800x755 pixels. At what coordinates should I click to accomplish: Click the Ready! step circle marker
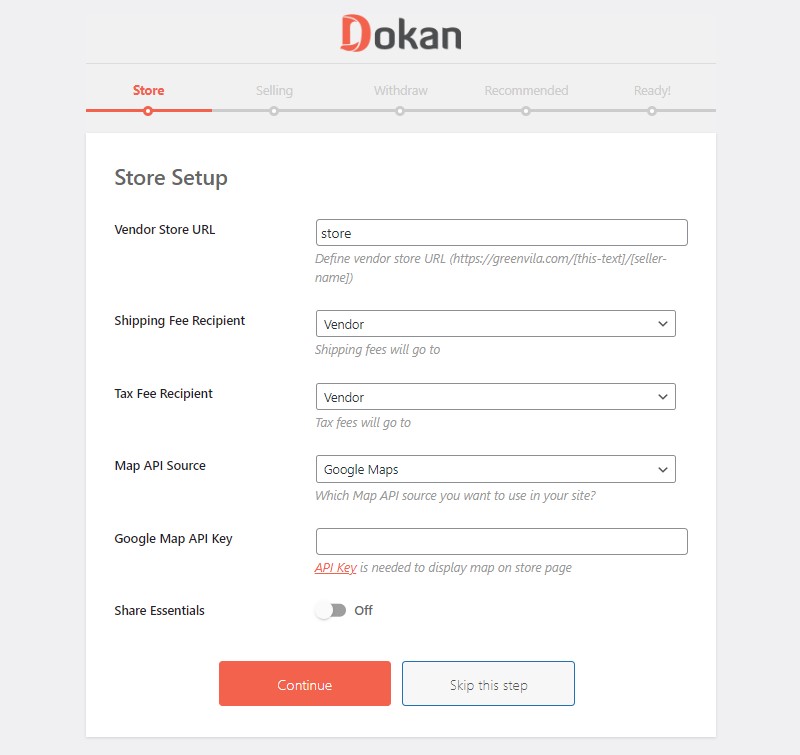point(652,111)
